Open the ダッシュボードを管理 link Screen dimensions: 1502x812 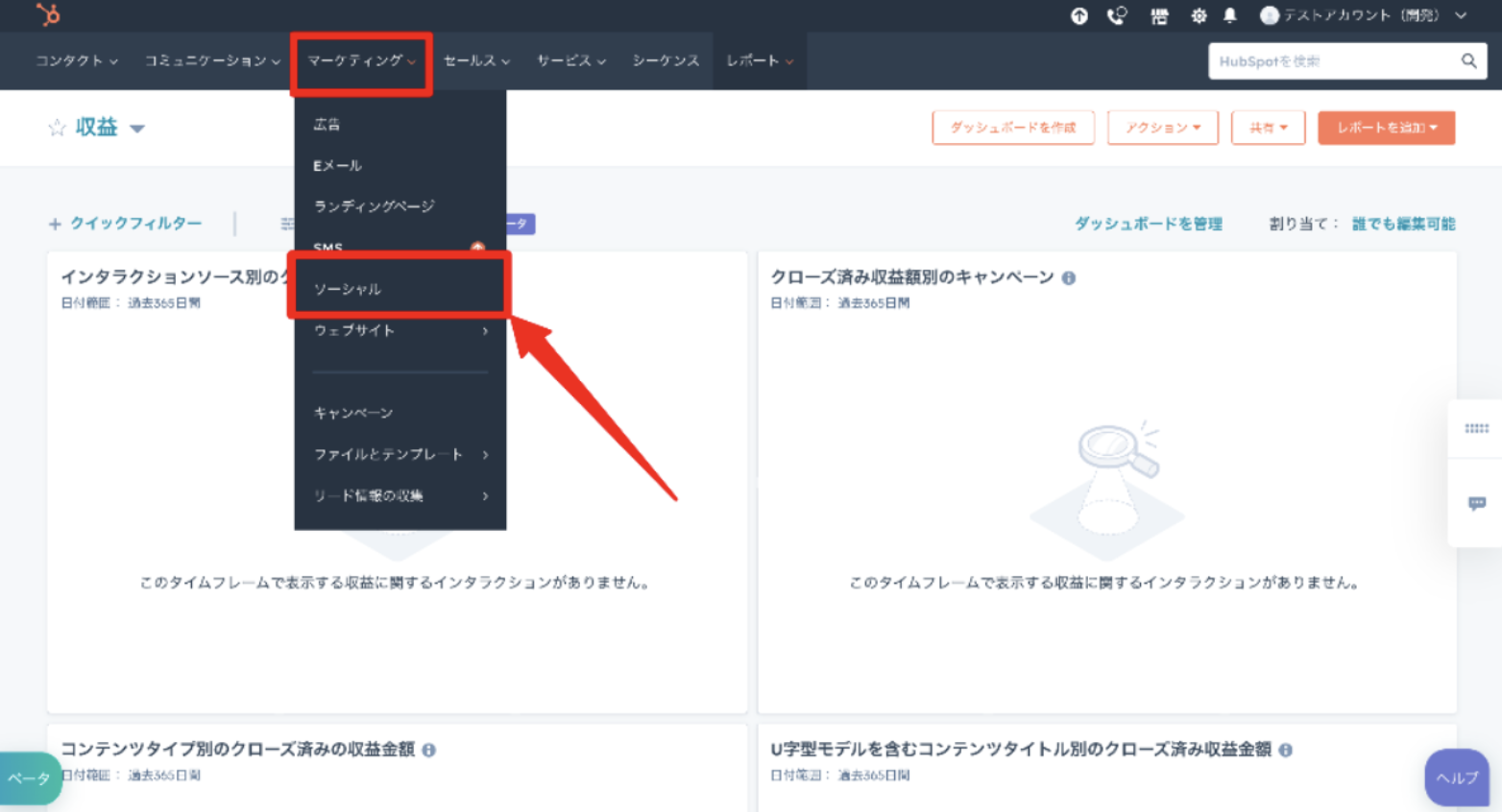coord(1149,223)
